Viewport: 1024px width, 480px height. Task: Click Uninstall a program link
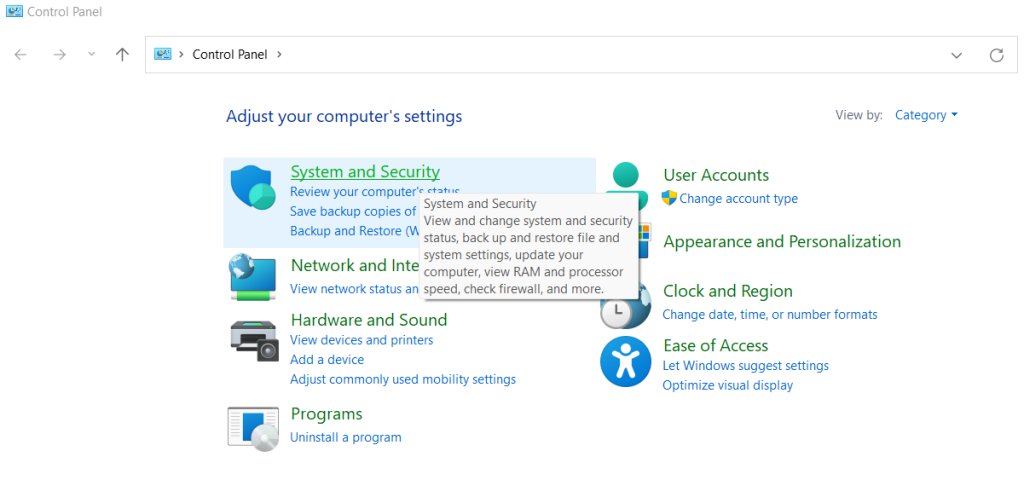click(346, 438)
